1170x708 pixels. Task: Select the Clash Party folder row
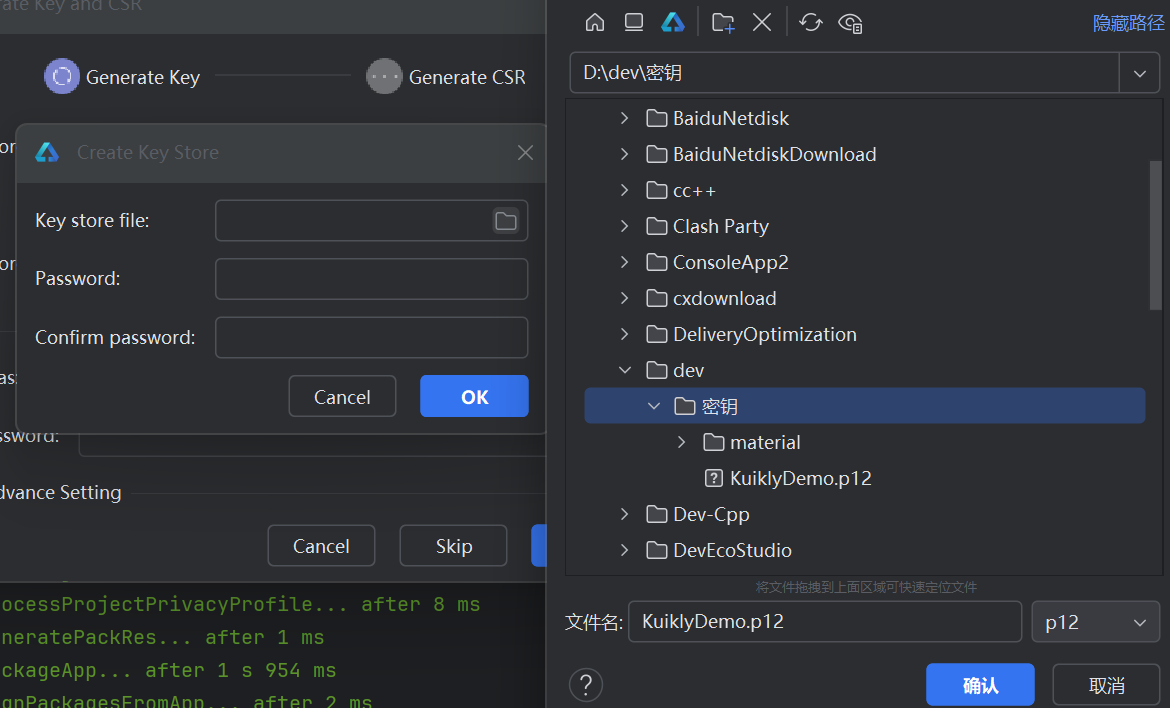pos(865,226)
